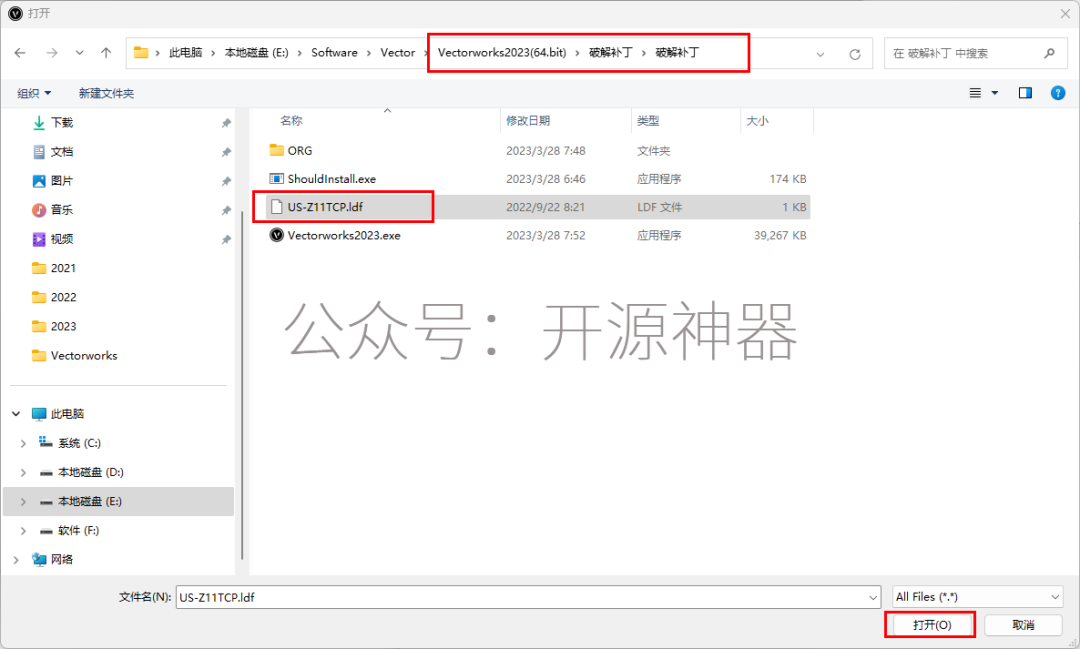This screenshot has height=649, width=1080.
Task: Go back using the back arrow
Action: click(20, 53)
